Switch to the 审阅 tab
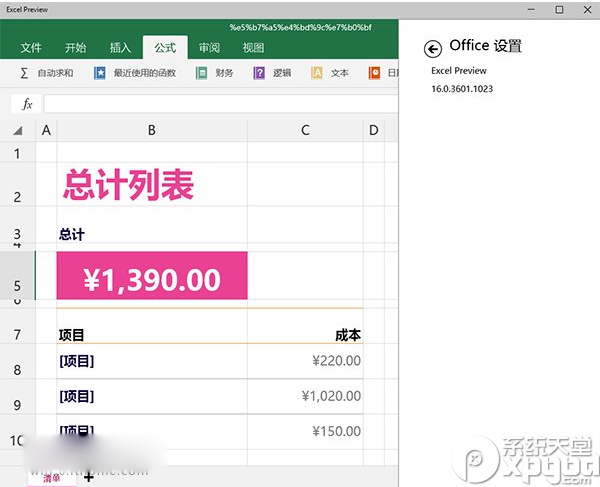The height and width of the screenshot is (487, 600). [x=209, y=47]
